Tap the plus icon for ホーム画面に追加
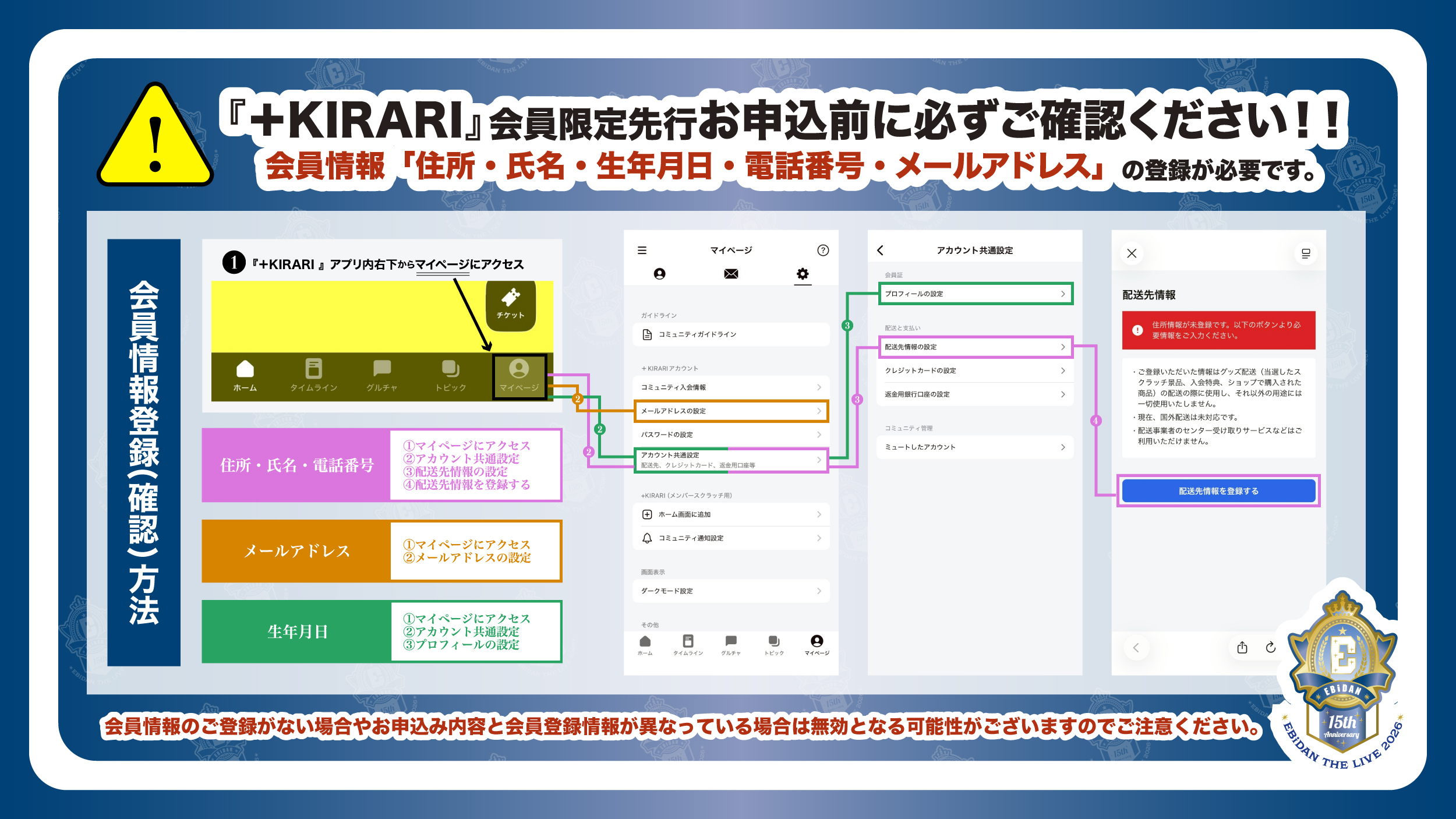 646,514
